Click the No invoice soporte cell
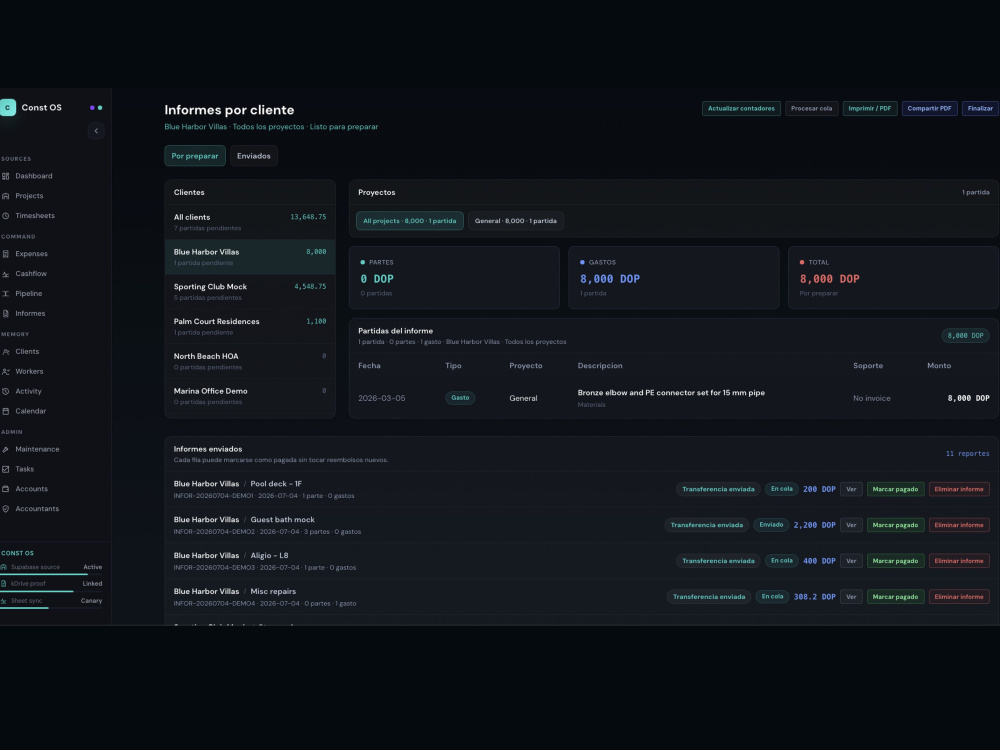This screenshot has height=750, width=1000. (x=872, y=398)
